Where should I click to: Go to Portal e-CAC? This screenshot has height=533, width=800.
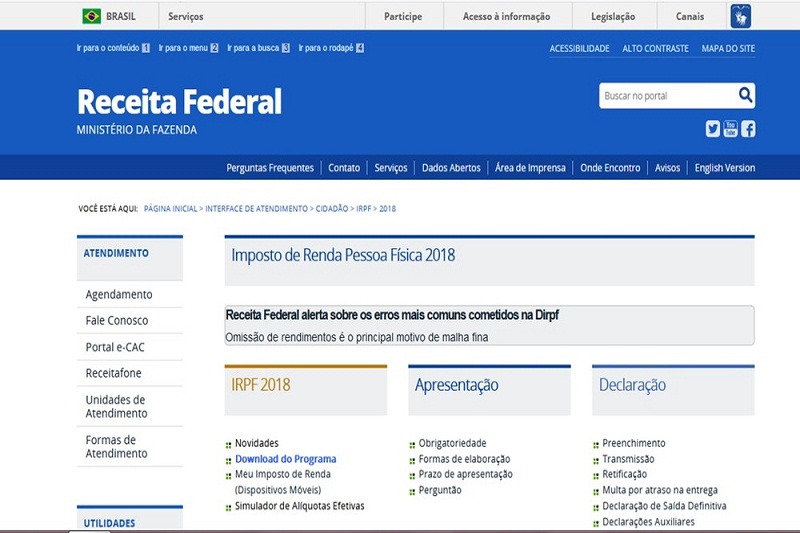pos(118,347)
